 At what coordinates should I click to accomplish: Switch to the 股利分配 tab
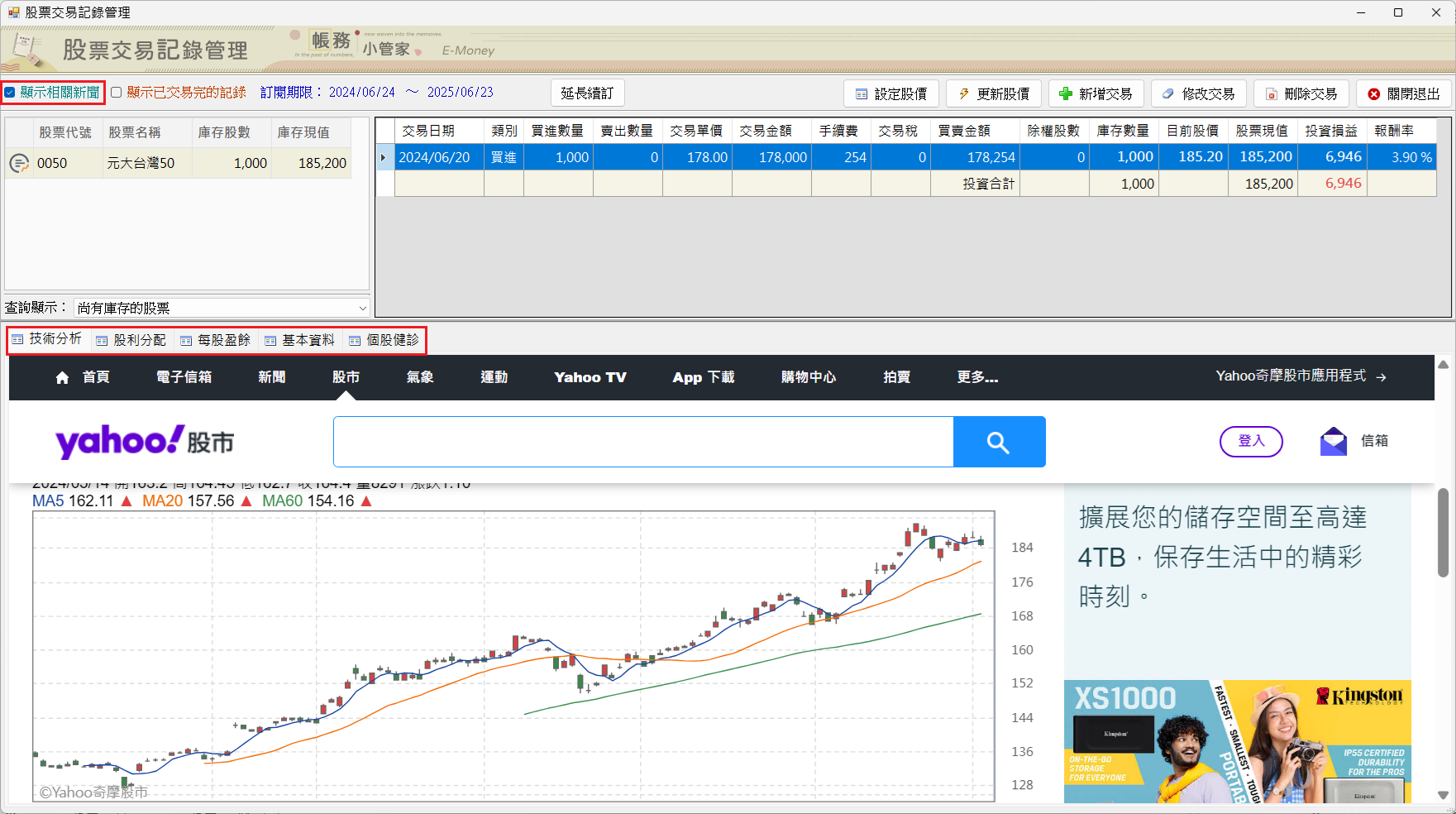pos(131,340)
